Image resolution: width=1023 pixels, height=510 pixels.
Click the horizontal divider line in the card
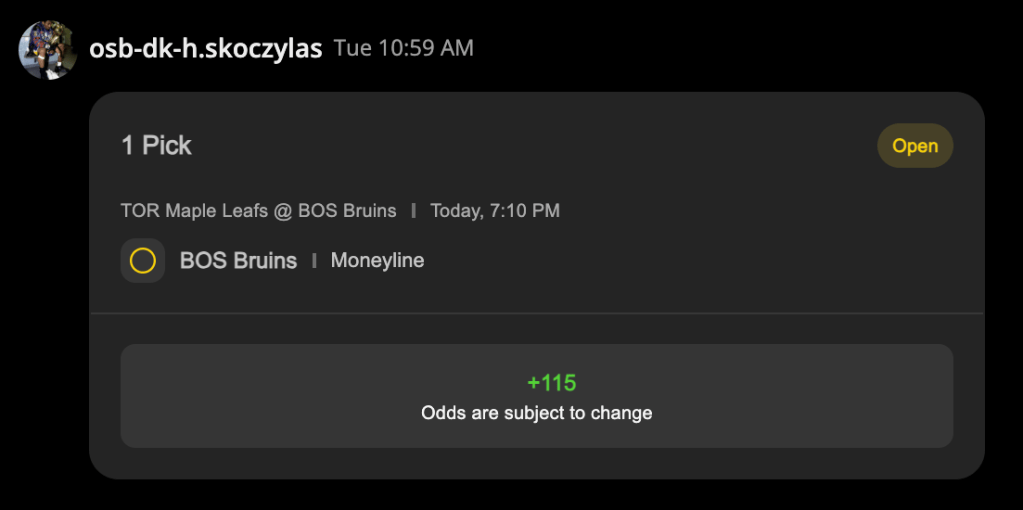click(x=536, y=314)
